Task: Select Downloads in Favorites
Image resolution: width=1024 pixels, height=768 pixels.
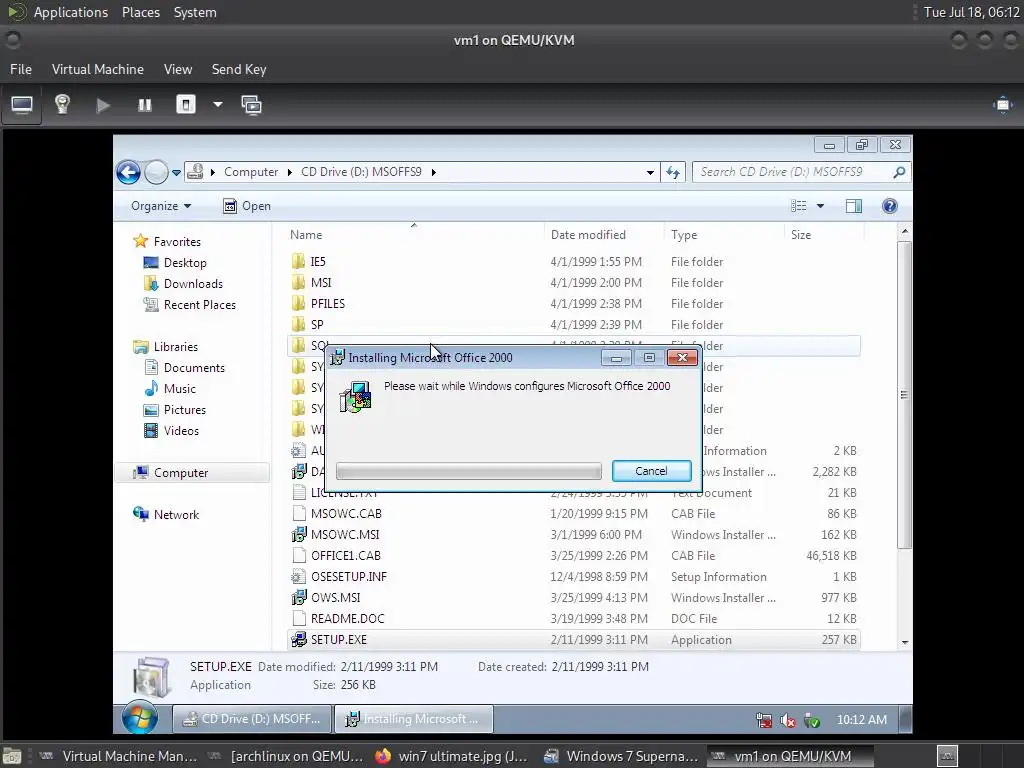Action: (193, 283)
